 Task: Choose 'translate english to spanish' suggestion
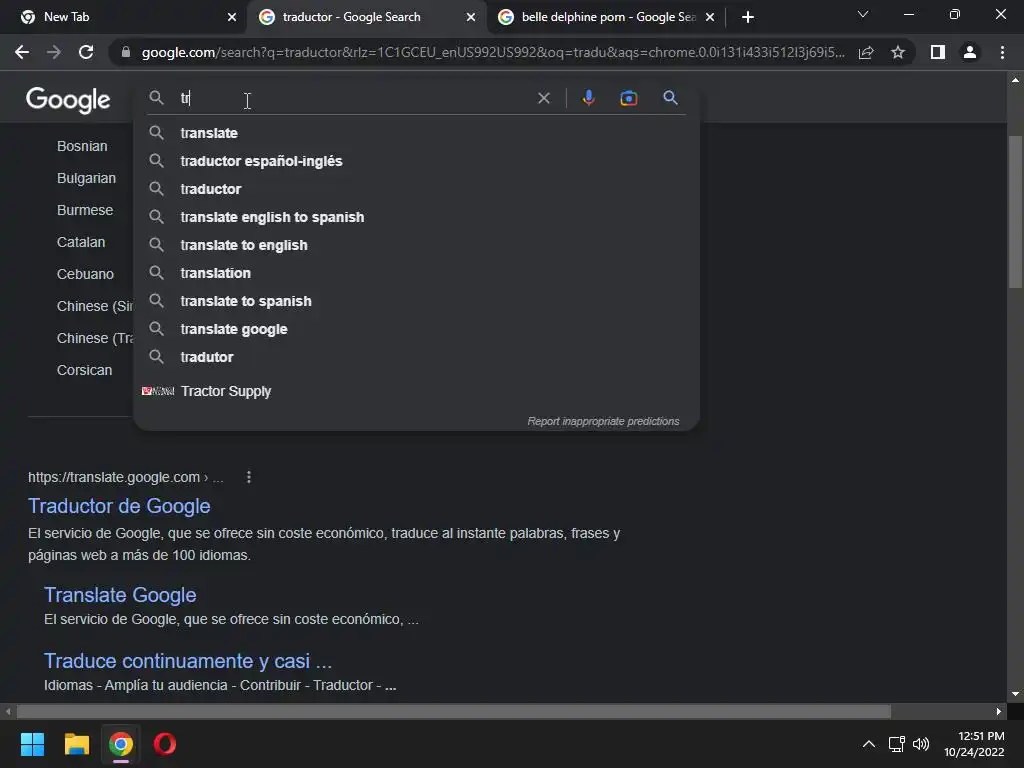point(416,217)
